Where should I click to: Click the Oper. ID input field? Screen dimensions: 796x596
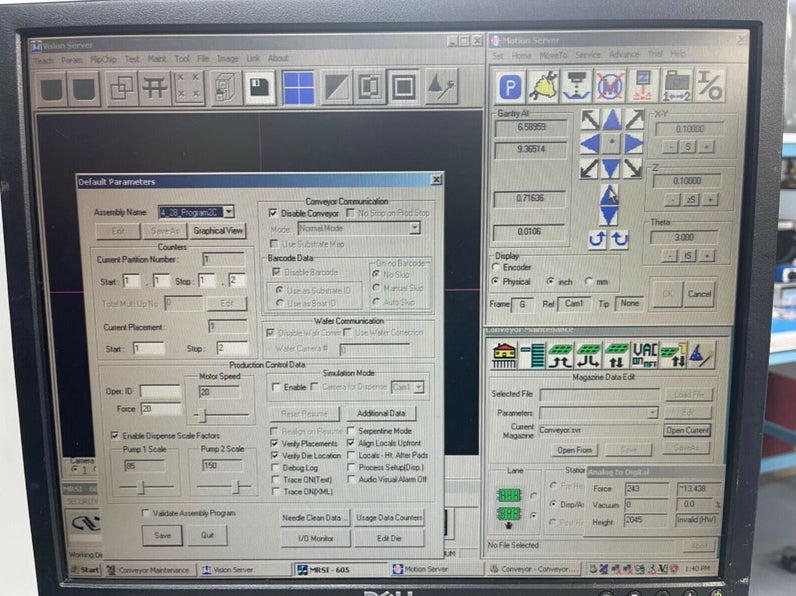pos(160,391)
